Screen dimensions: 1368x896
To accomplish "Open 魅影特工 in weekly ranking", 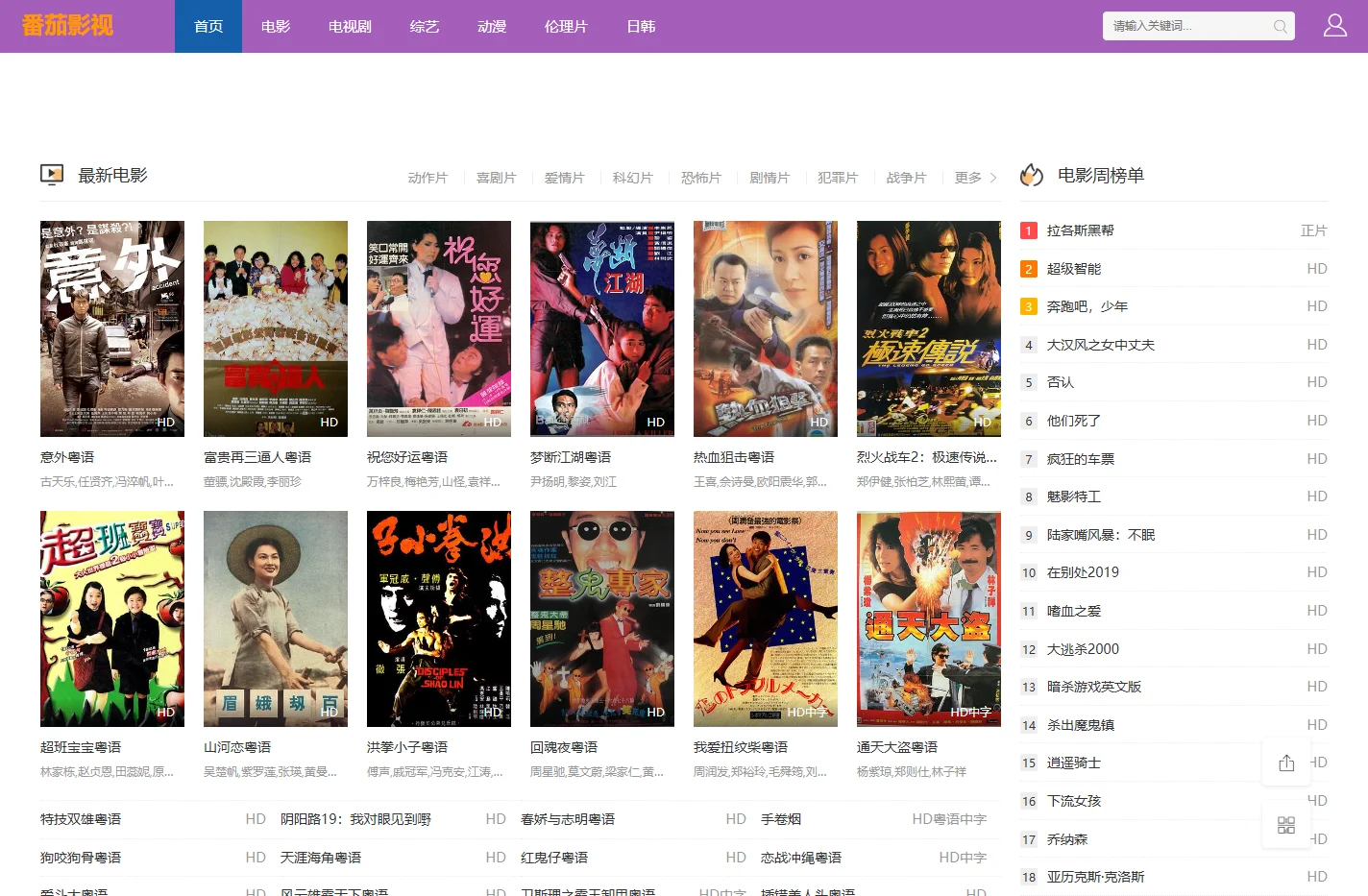I will [x=1074, y=496].
